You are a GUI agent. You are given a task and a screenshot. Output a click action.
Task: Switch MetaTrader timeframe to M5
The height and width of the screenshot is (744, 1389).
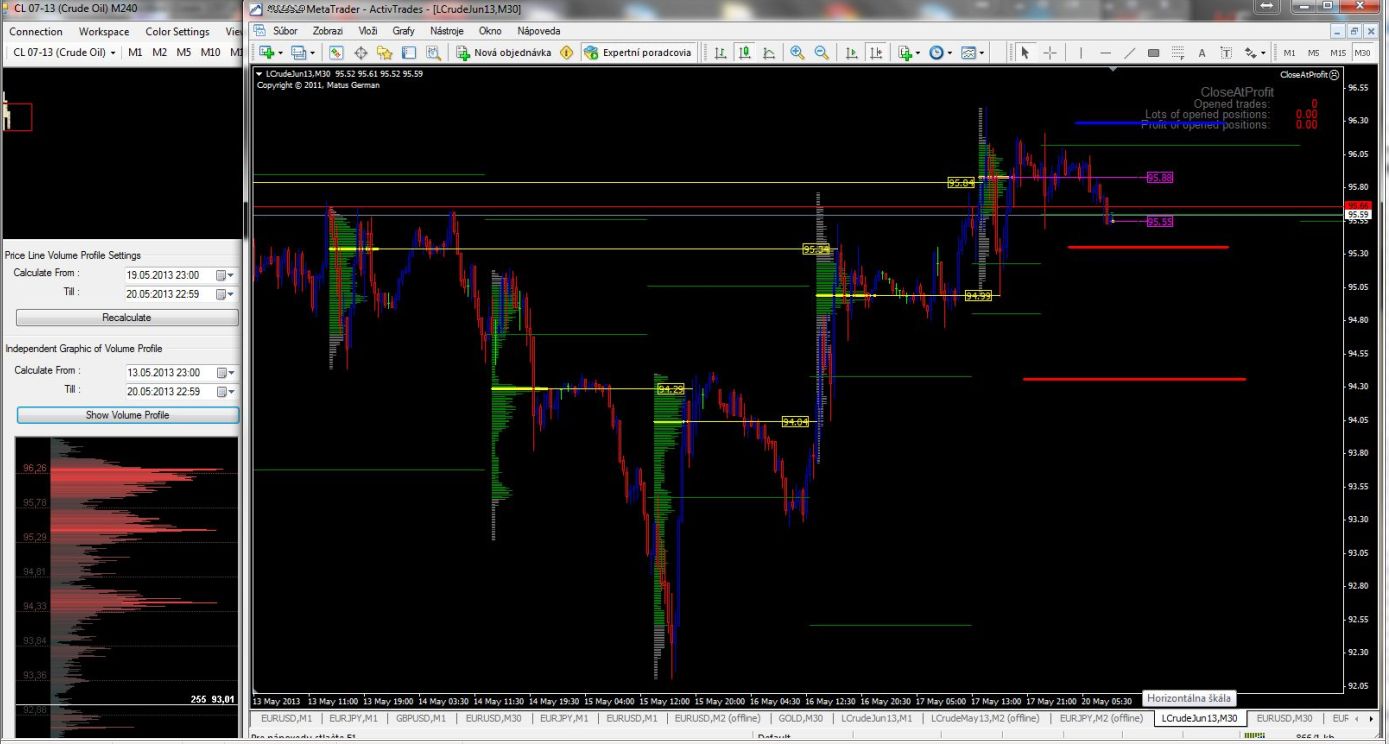tap(1313, 53)
